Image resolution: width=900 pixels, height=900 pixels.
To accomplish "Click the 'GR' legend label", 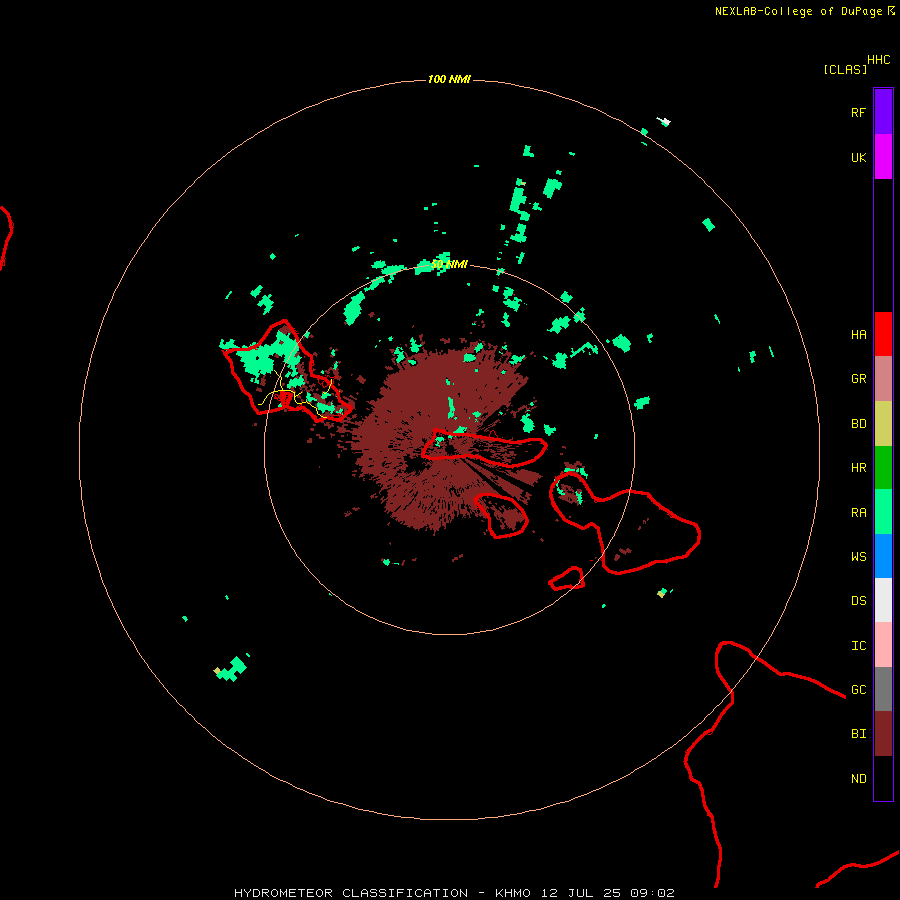I will (x=858, y=379).
